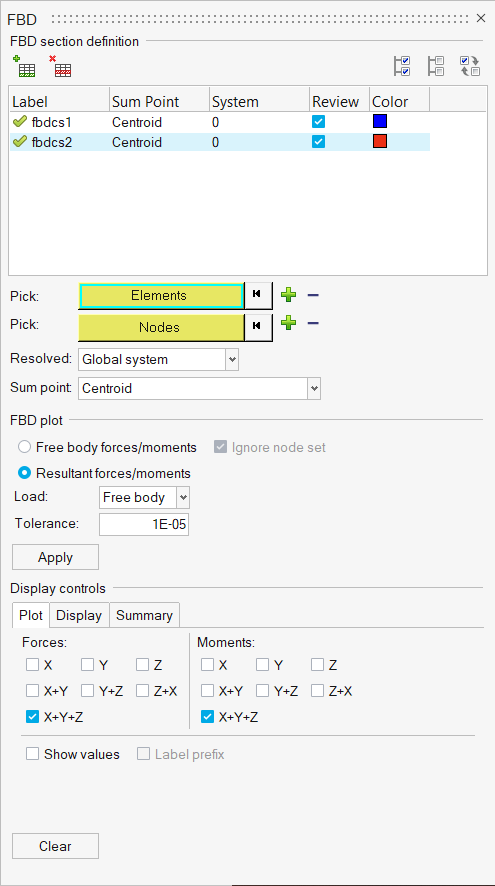Delete the selected FBD section row
The image size is (495, 886).
60,67
